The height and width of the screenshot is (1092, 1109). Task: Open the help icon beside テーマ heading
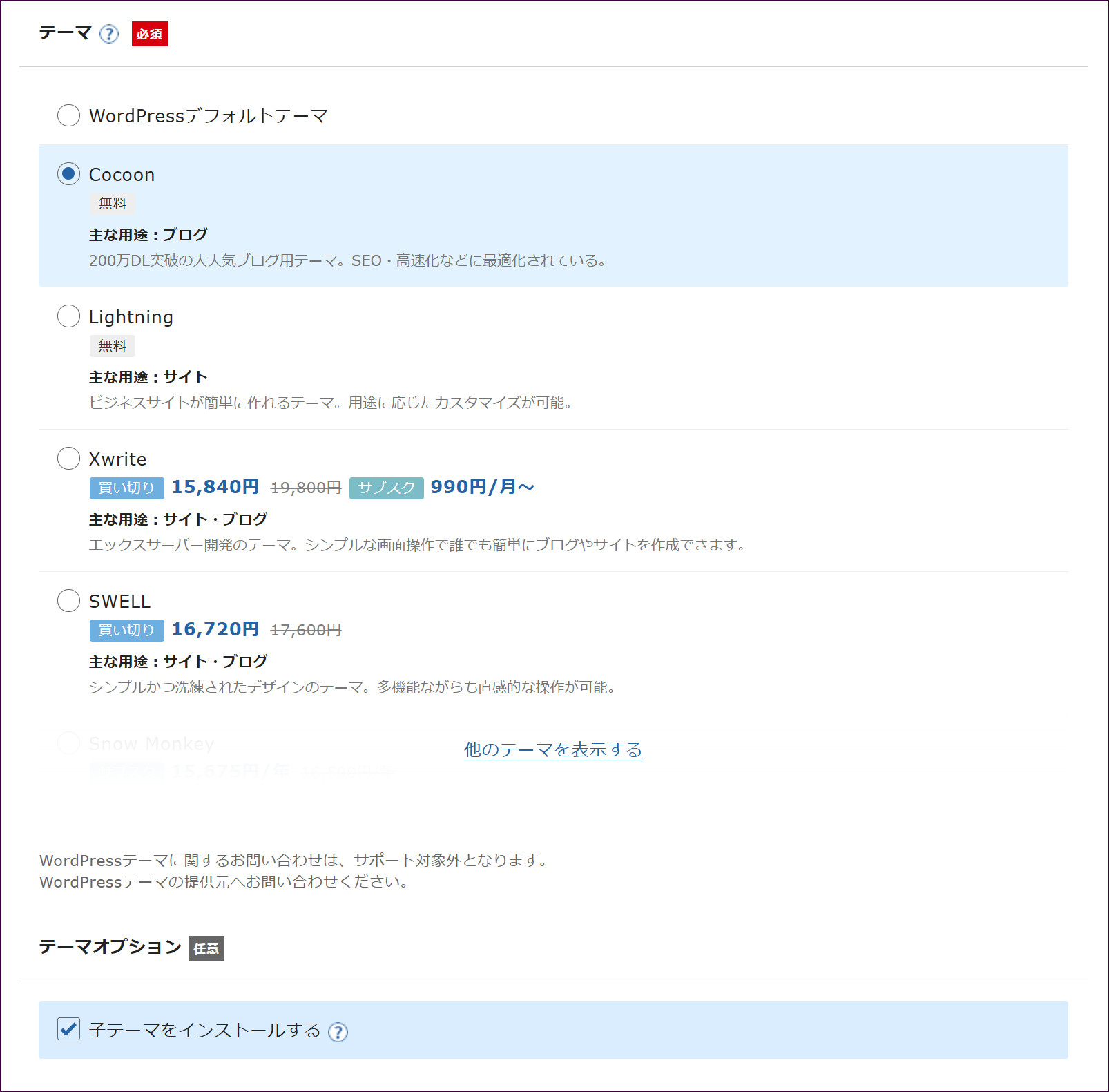[109, 34]
